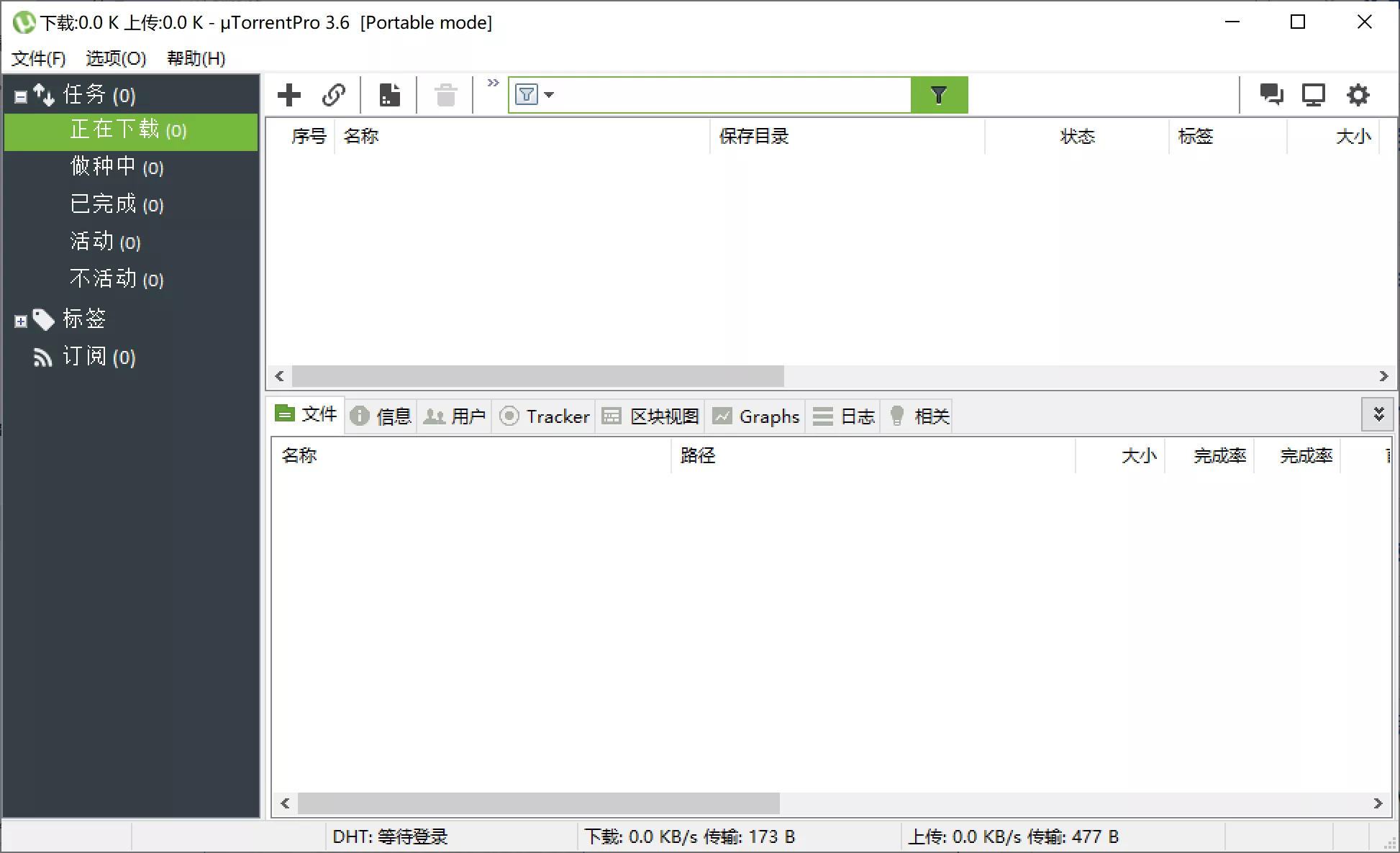Click the green filter funnel button

[x=939, y=94]
